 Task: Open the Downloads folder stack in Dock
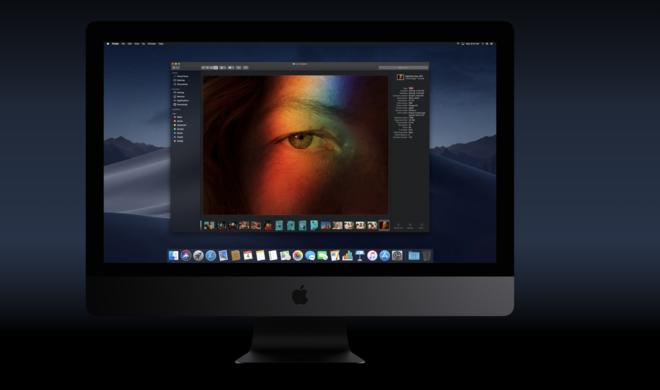point(414,255)
